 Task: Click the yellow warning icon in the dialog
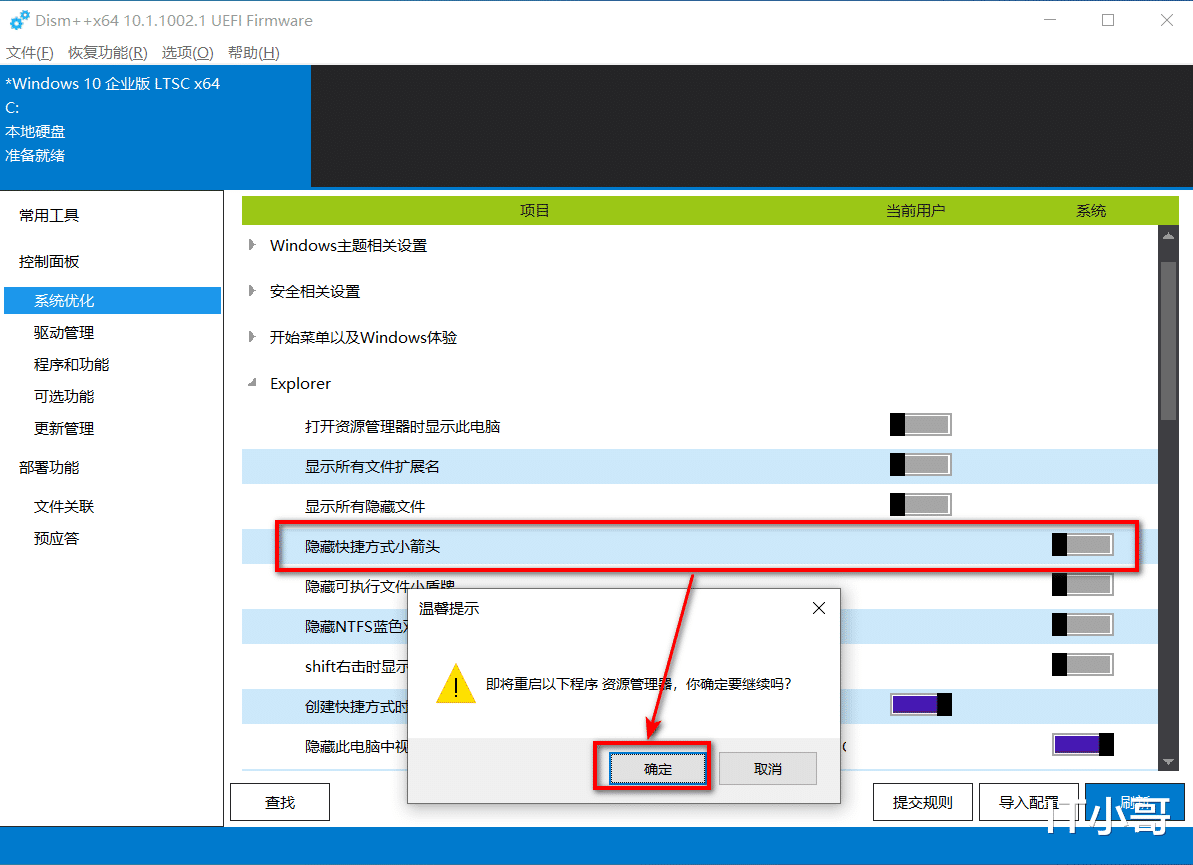point(456,685)
